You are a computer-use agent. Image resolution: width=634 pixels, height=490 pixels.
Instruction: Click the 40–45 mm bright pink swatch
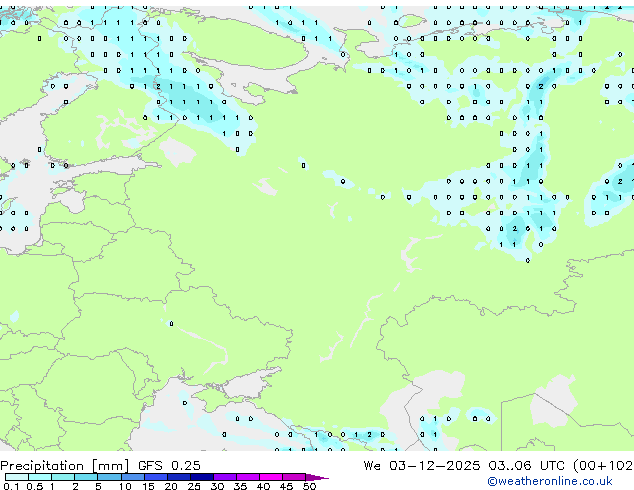pyautogui.click(x=270, y=477)
